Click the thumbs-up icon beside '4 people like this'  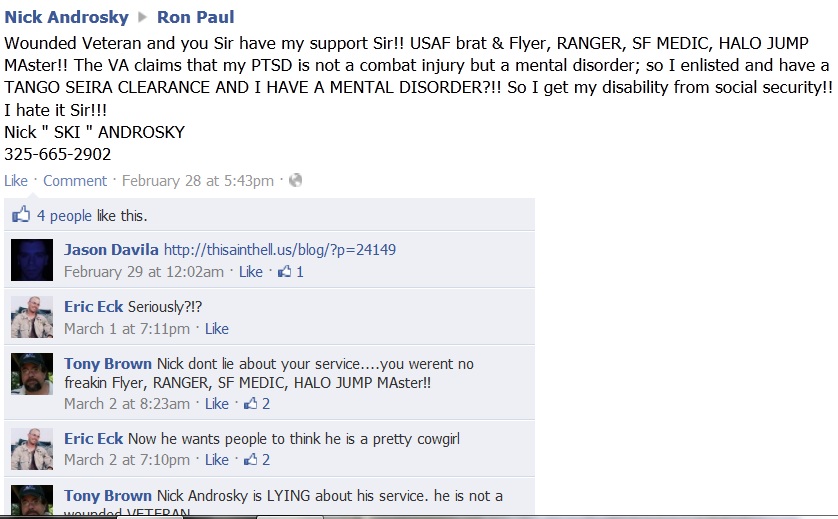[21, 215]
